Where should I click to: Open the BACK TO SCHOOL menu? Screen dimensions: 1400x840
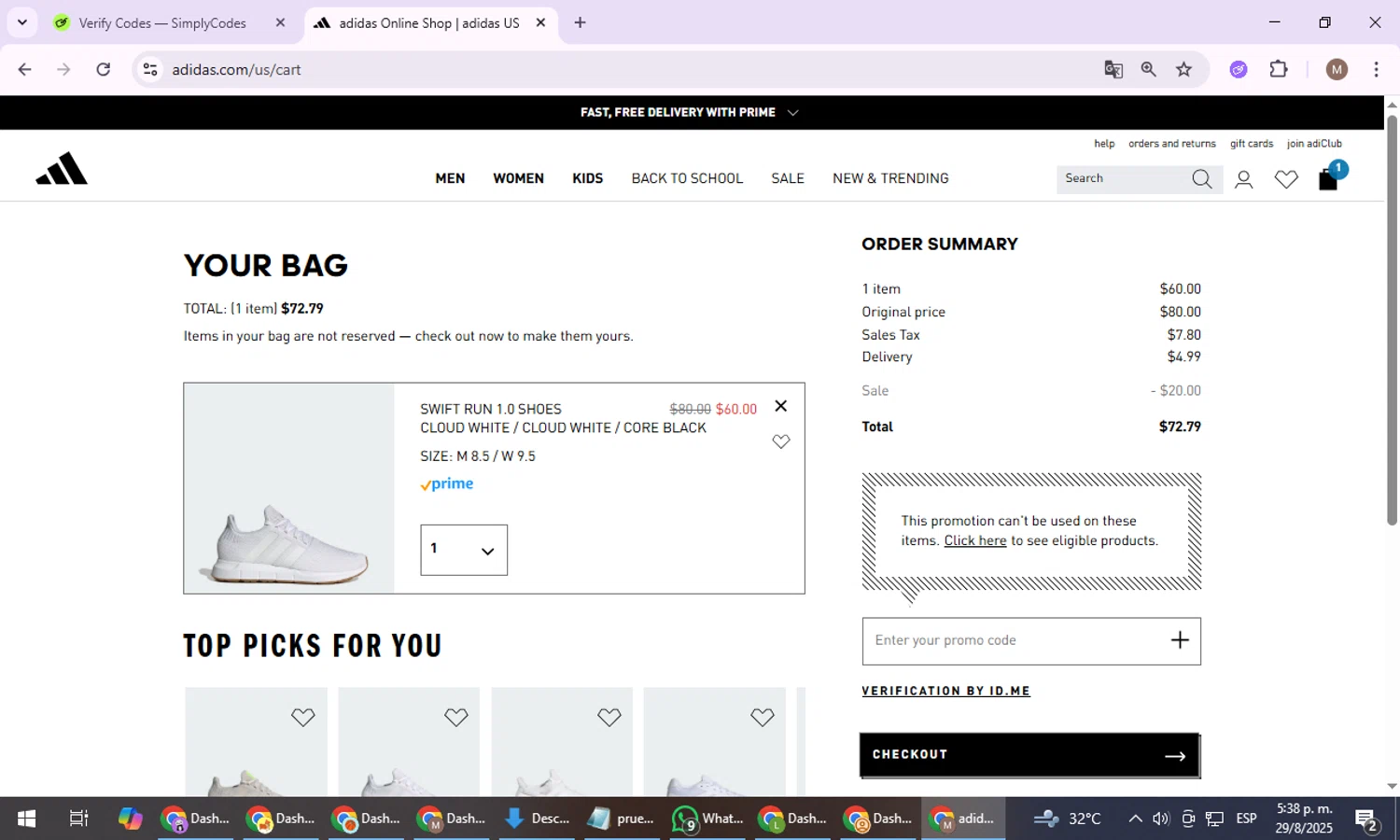[x=687, y=178]
